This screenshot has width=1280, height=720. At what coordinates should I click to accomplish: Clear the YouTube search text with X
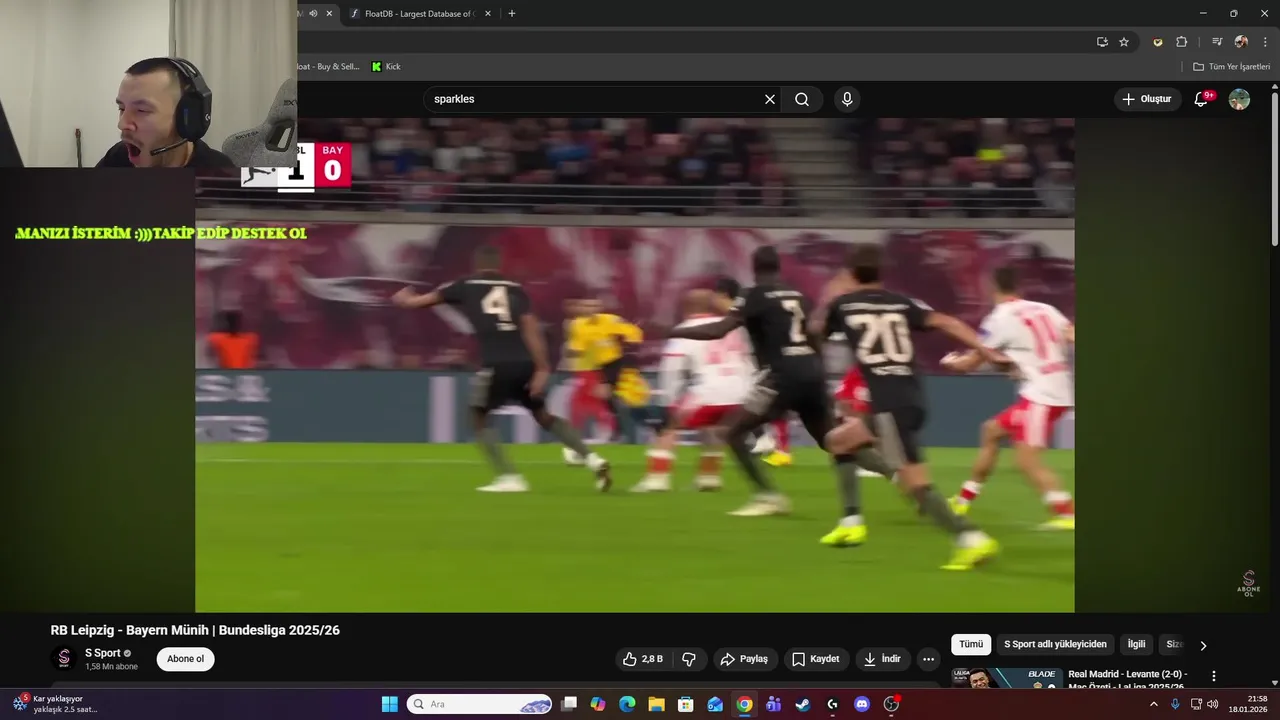(x=770, y=99)
